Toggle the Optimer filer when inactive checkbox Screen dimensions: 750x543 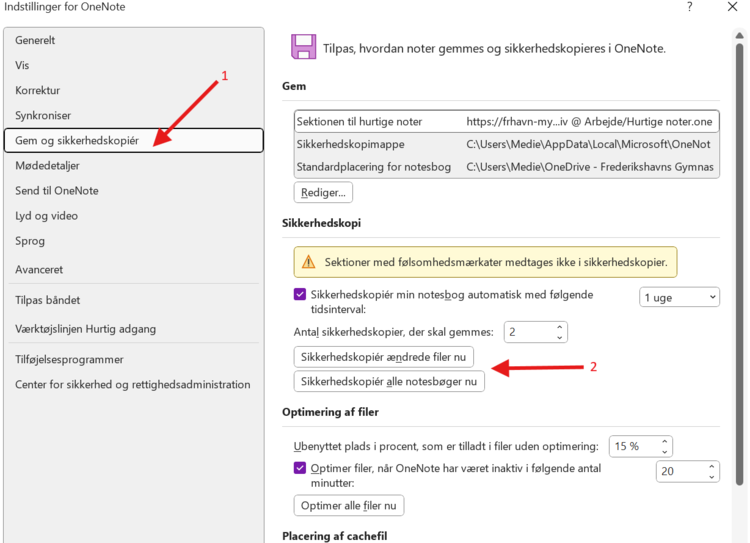(x=300, y=467)
